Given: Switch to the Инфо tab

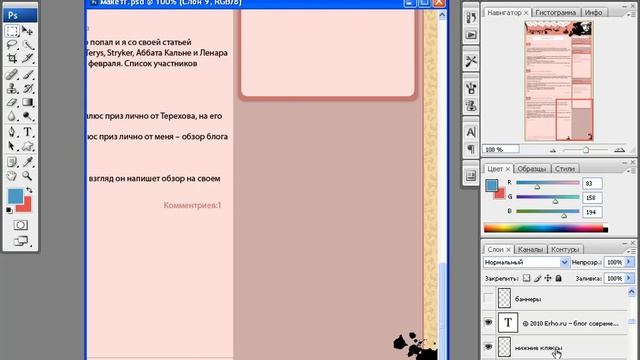Looking at the screenshot, I should tap(593, 13).
